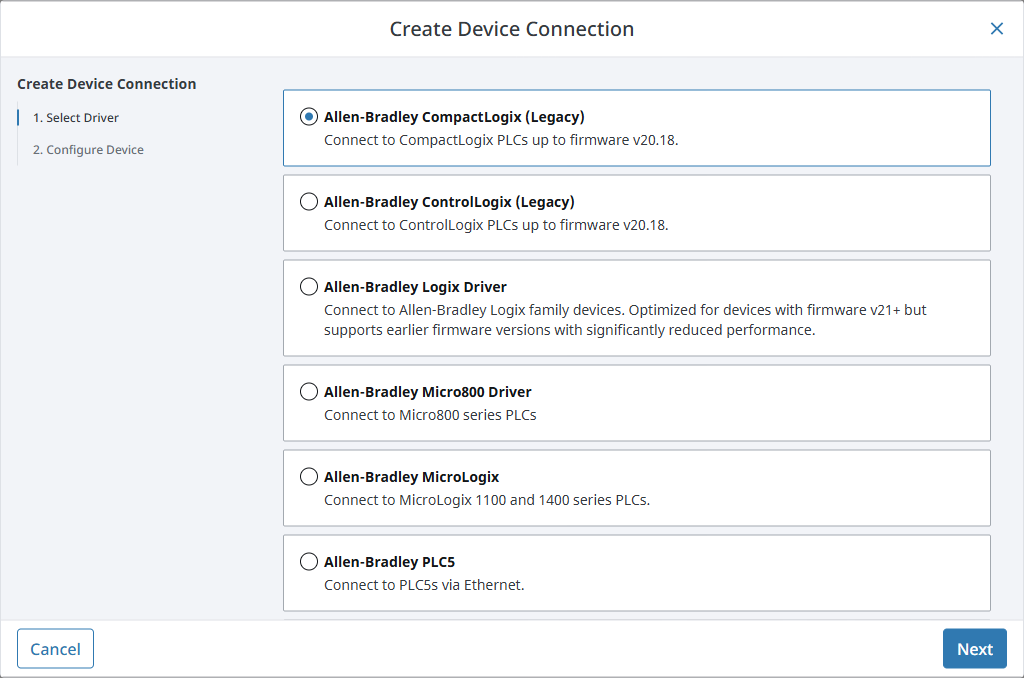Click the Cancel button

(56, 649)
